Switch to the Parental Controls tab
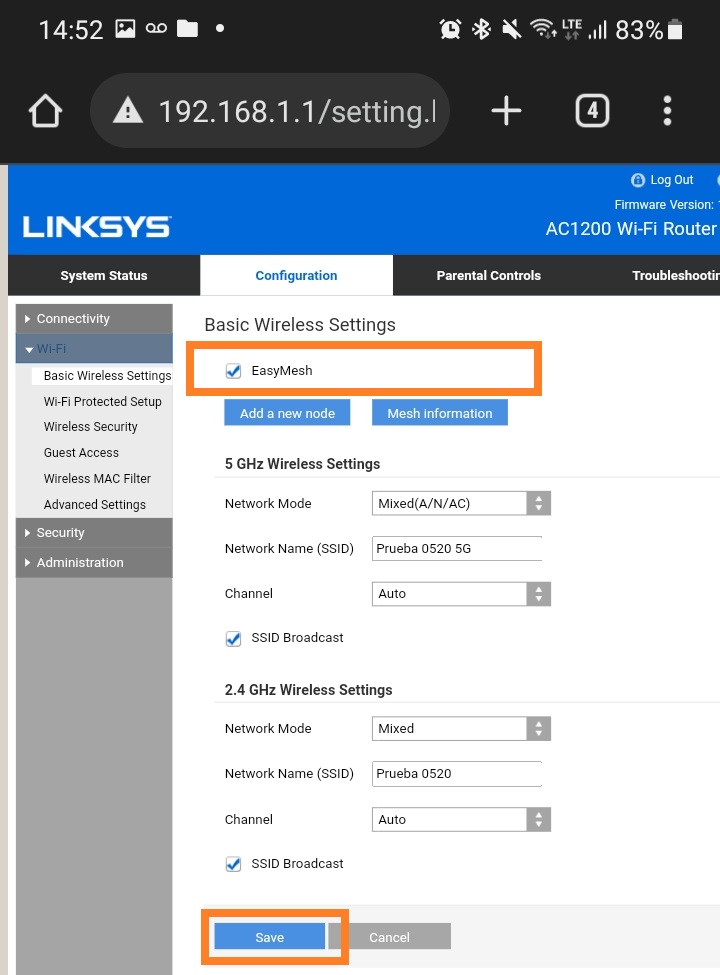The image size is (720, 975). 488,276
